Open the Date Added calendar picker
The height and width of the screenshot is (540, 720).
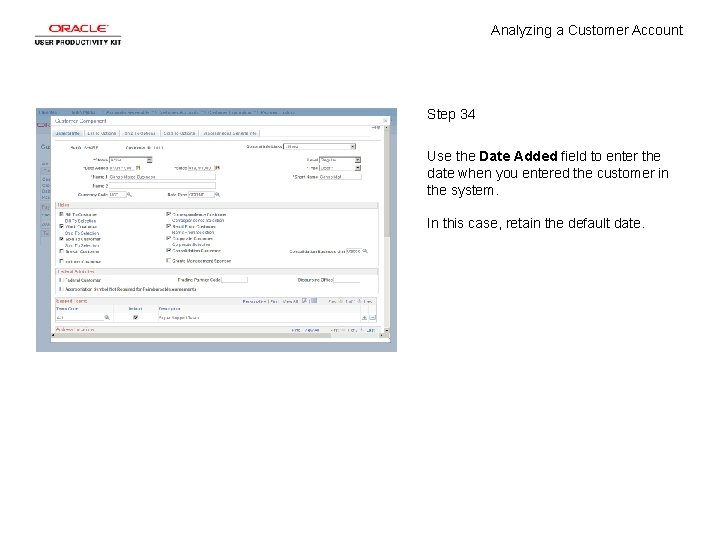(138, 168)
